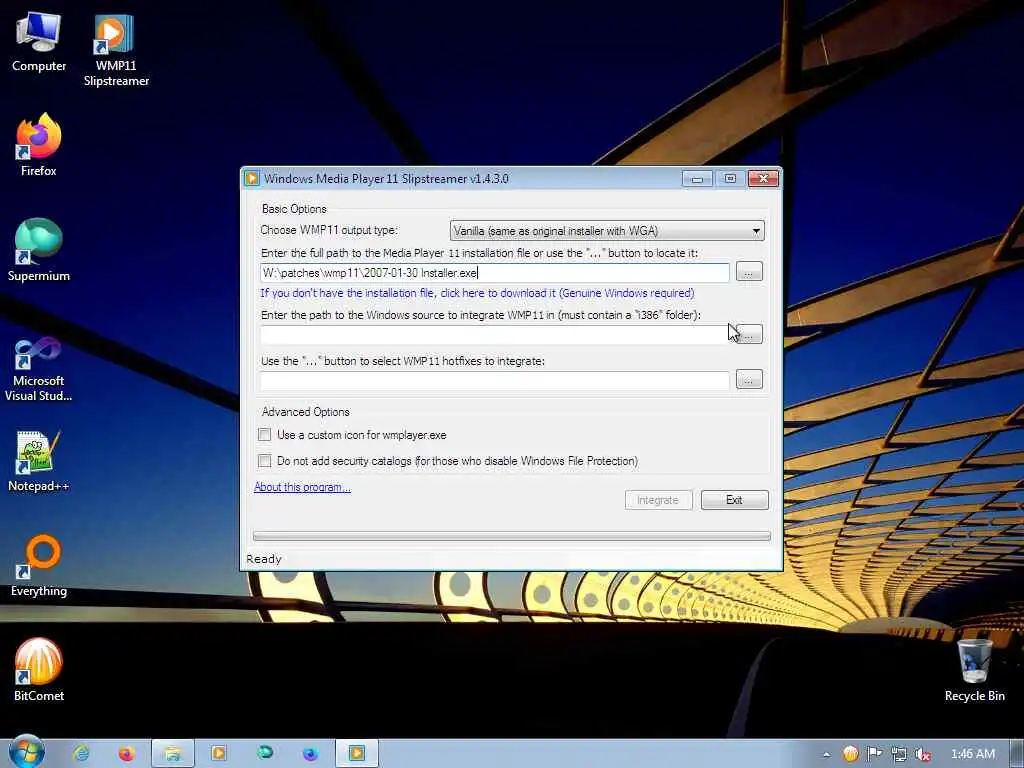Image resolution: width=1024 pixels, height=768 pixels.
Task: Click the download installation file link
Action: pyautogui.click(x=477, y=293)
